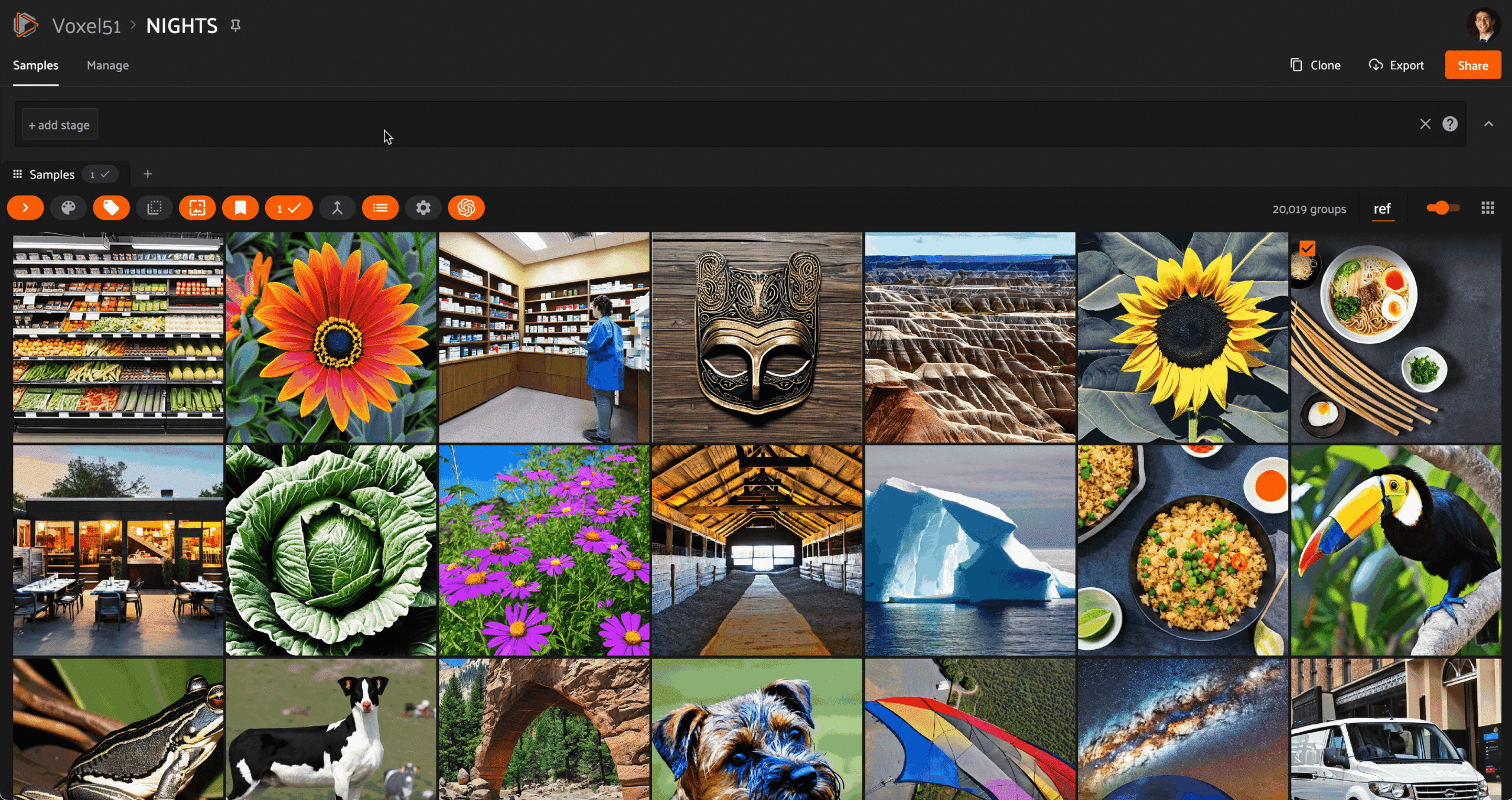1512x800 pixels.
Task: Collapse the view bar with the chevron
Action: (1489, 124)
